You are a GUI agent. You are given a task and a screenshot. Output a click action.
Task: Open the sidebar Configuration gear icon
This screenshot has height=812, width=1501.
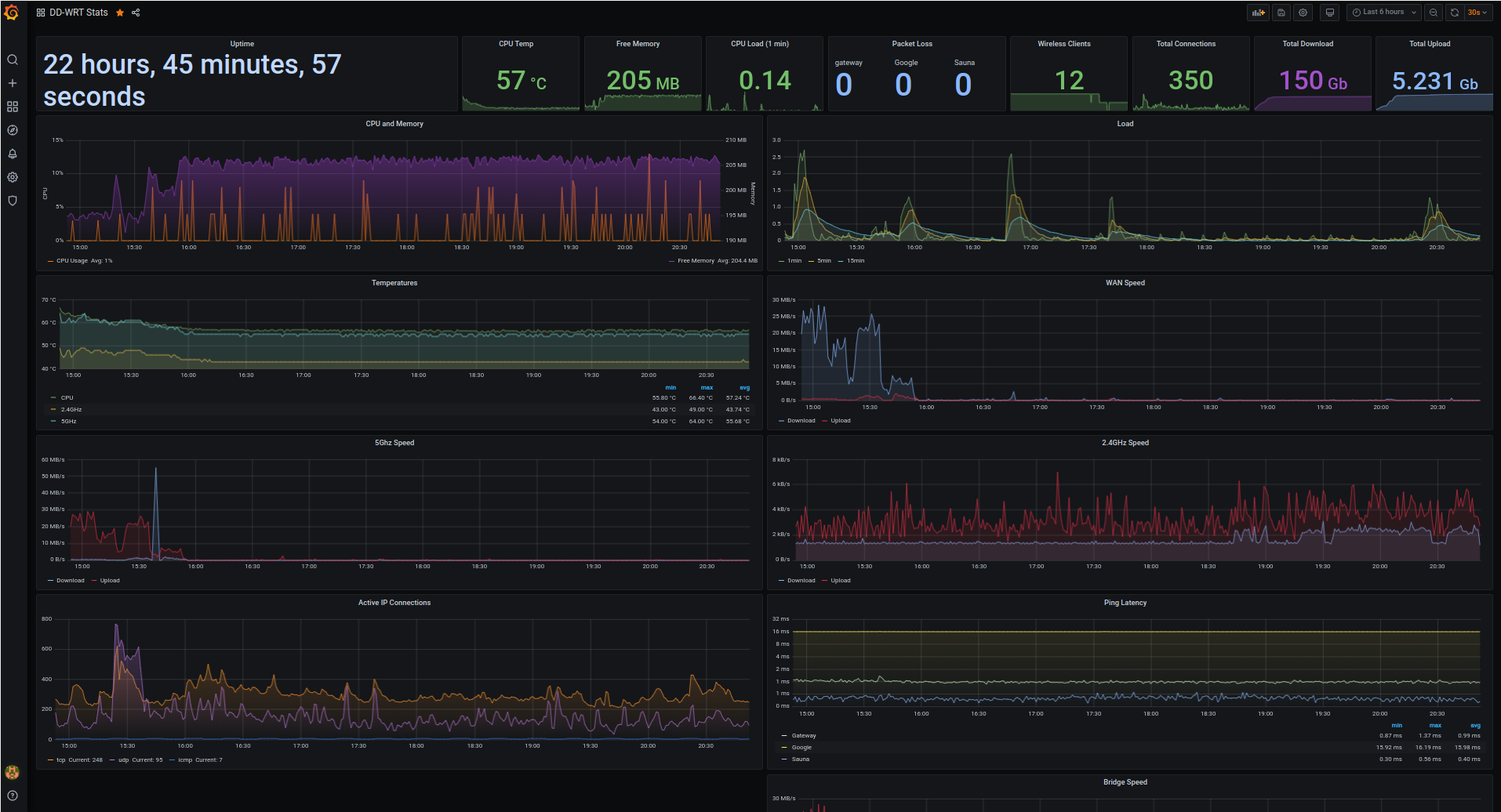tap(13, 177)
